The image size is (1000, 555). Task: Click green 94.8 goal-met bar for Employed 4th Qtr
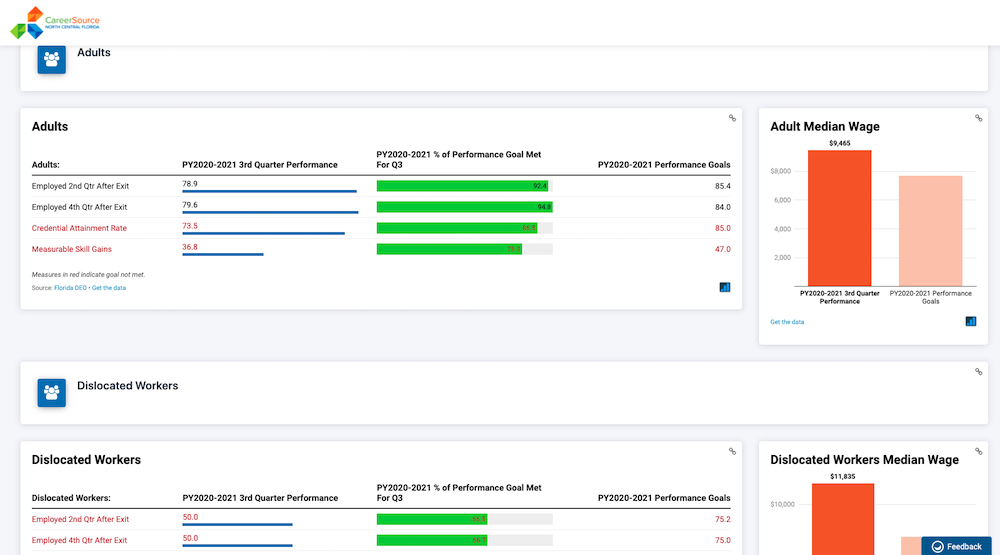tap(464, 207)
